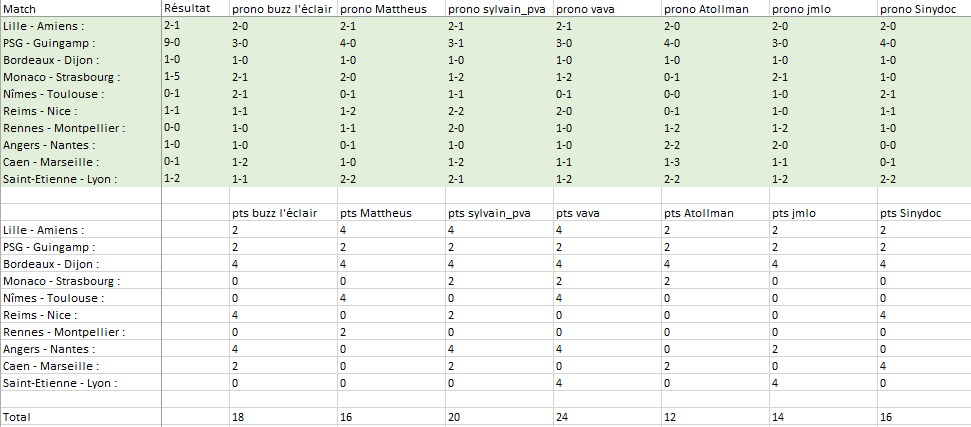Click sylvain_pva's total of 20
Image resolution: width=971 pixels, height=427 pixels.
454,416
